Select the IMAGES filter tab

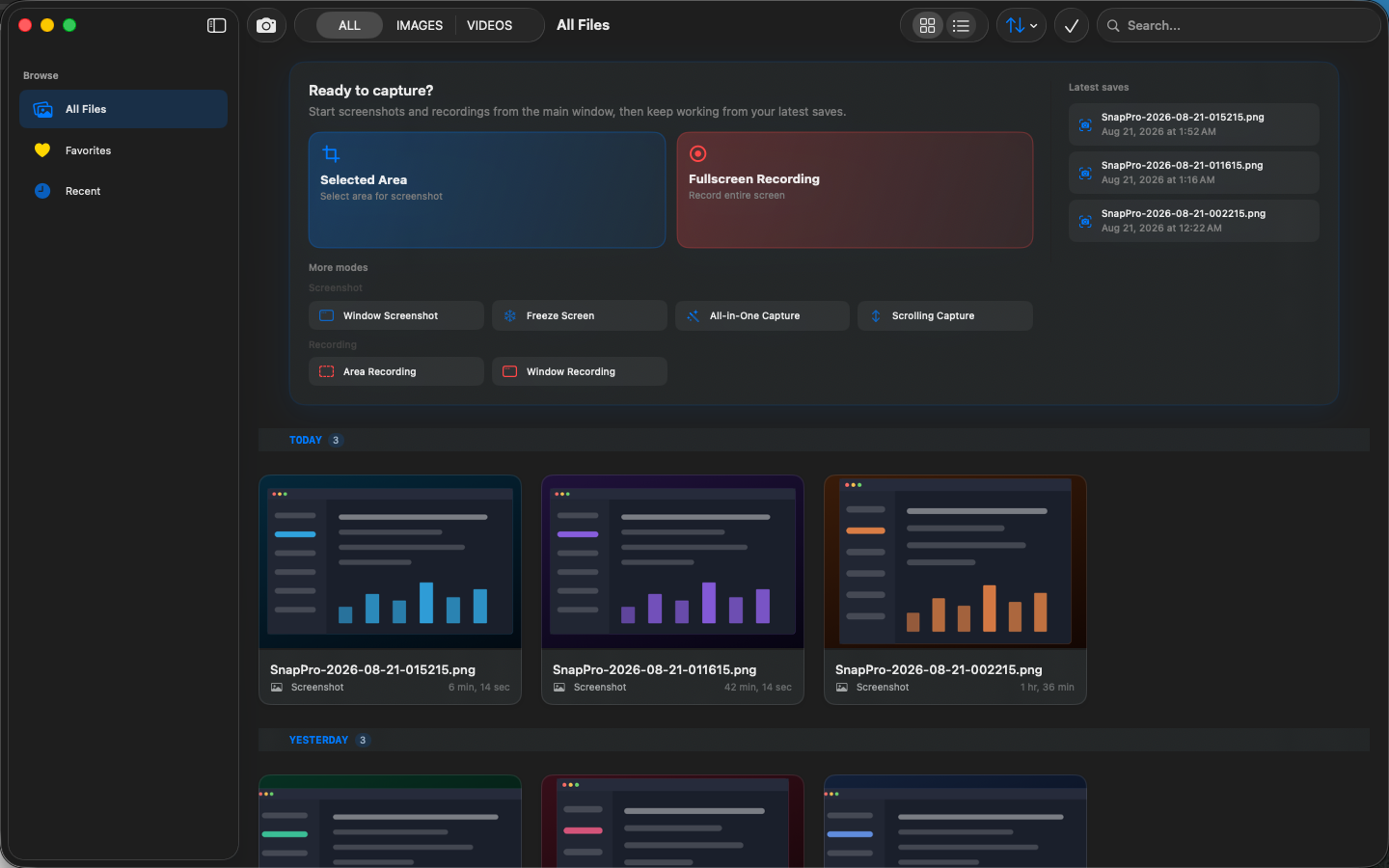tap(420, 26)
